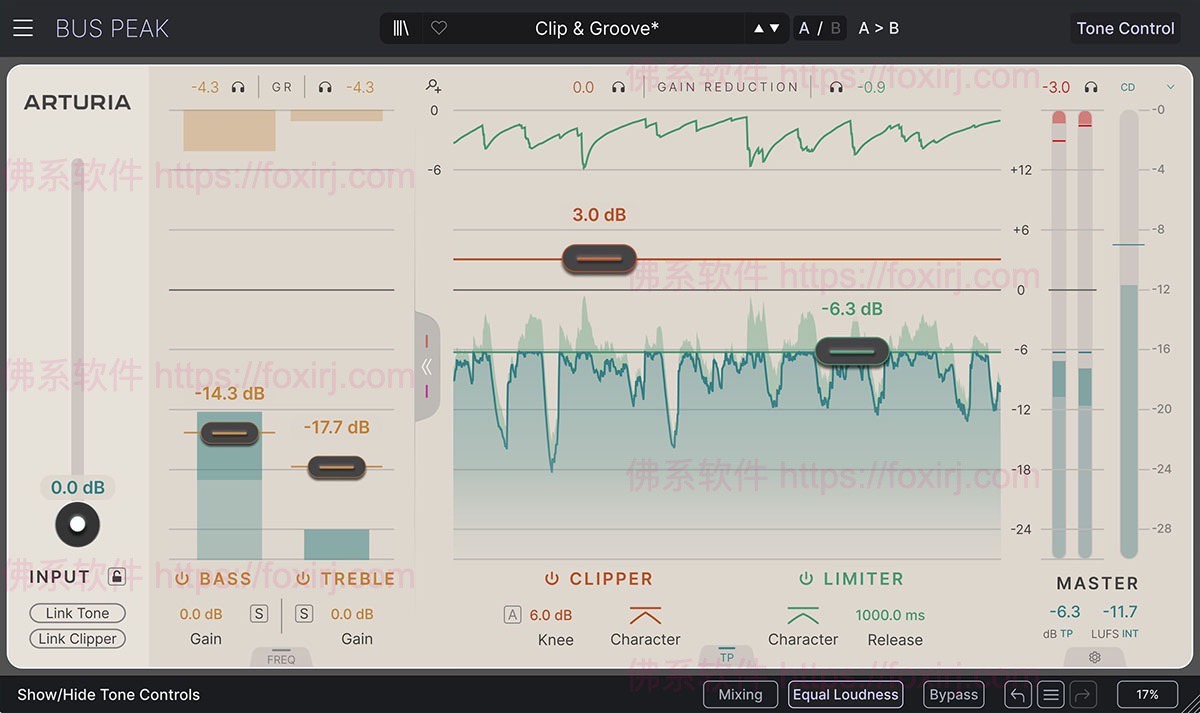Open the Clip & Groove preset name menu
This screenshot has width=1200, height=713.
[596, 28]
